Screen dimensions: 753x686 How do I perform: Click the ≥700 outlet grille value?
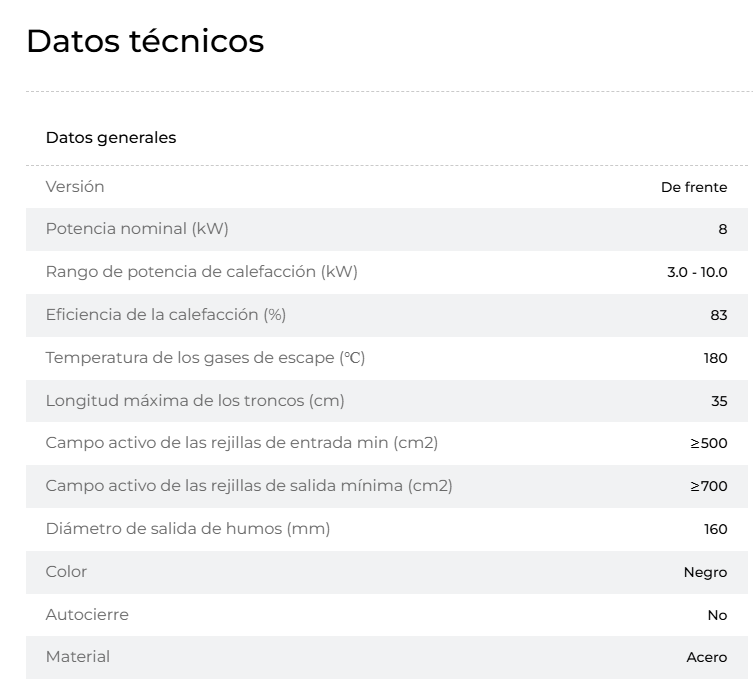click(x=709, y=486)
